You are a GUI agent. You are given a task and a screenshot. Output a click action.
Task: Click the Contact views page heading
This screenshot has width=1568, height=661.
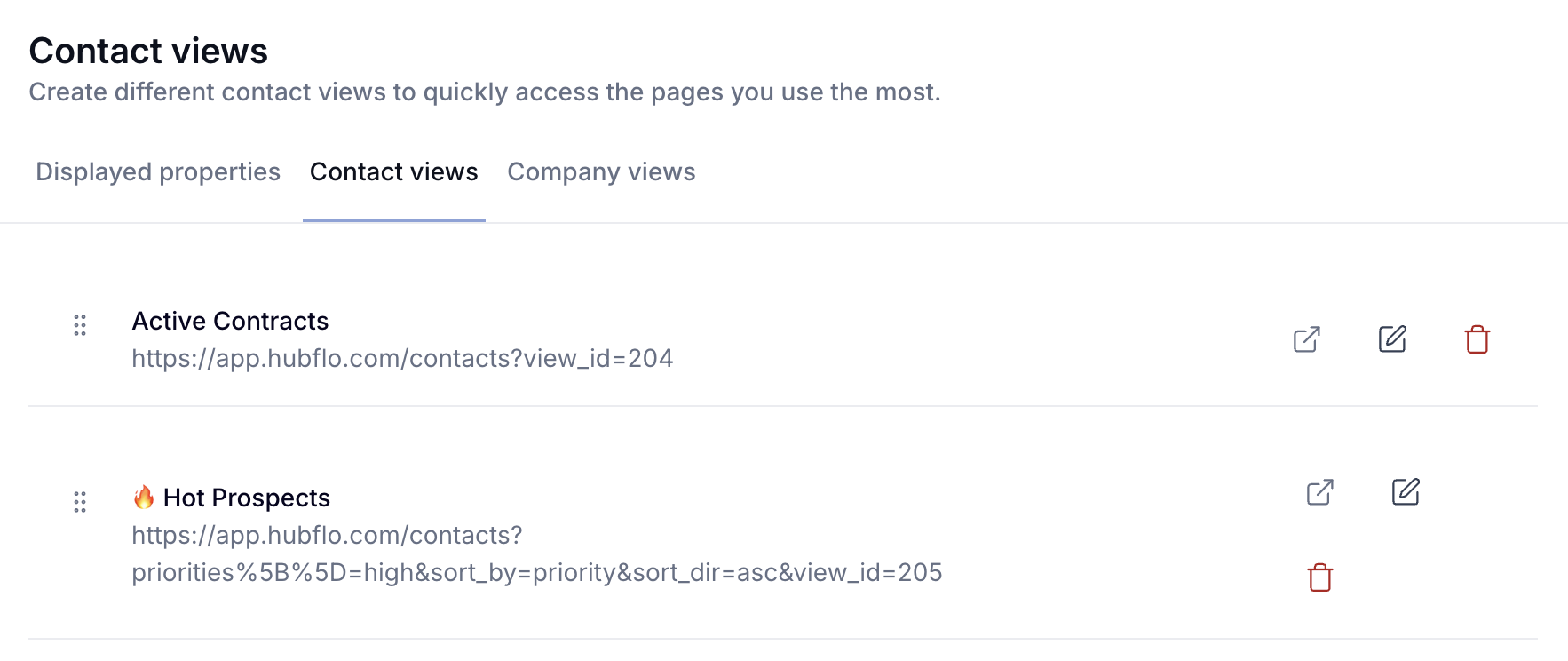(148, 51)
